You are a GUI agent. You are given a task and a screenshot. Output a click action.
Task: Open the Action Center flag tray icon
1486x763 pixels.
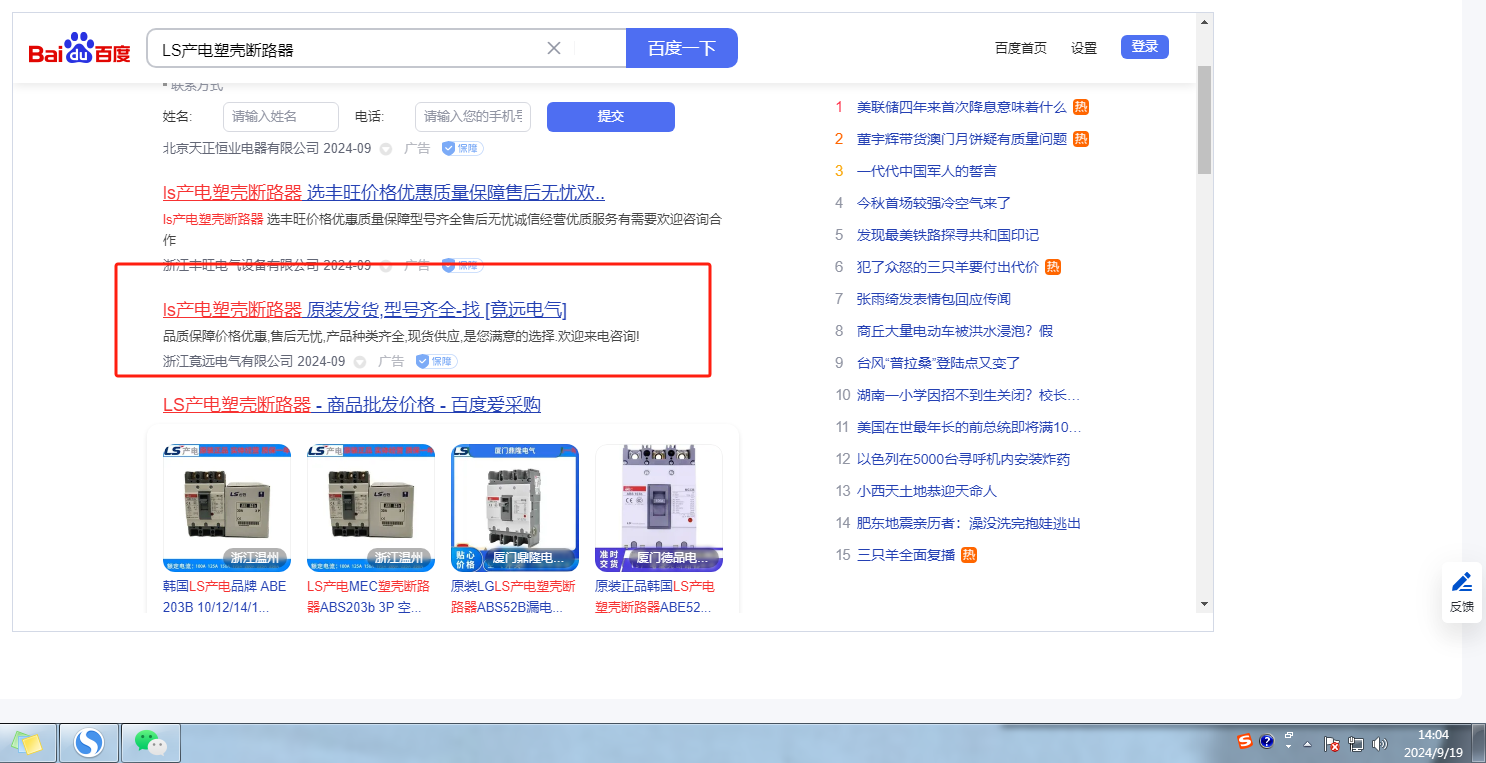pos(1332,744)
